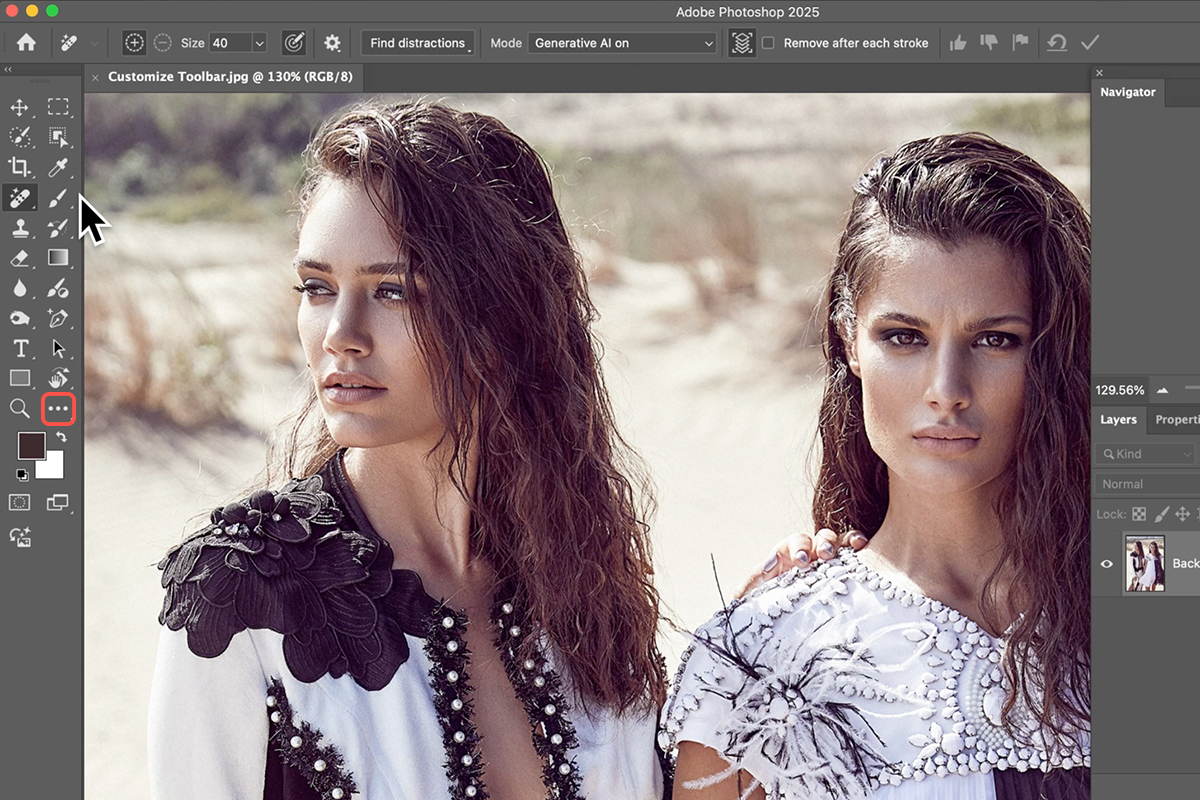
Task: Activate the Zoom tool
Action: click(x=19, y=408)
